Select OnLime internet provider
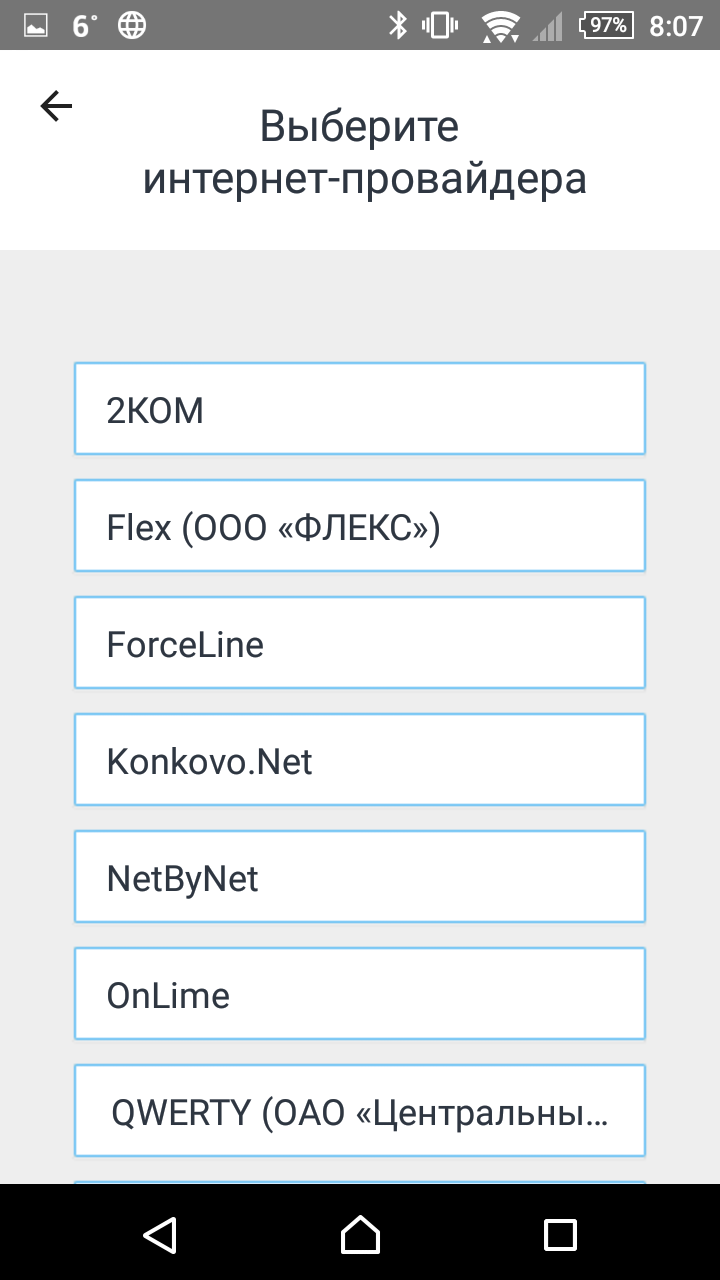Viewport: 720px width, 1280px height. [360, 994]
